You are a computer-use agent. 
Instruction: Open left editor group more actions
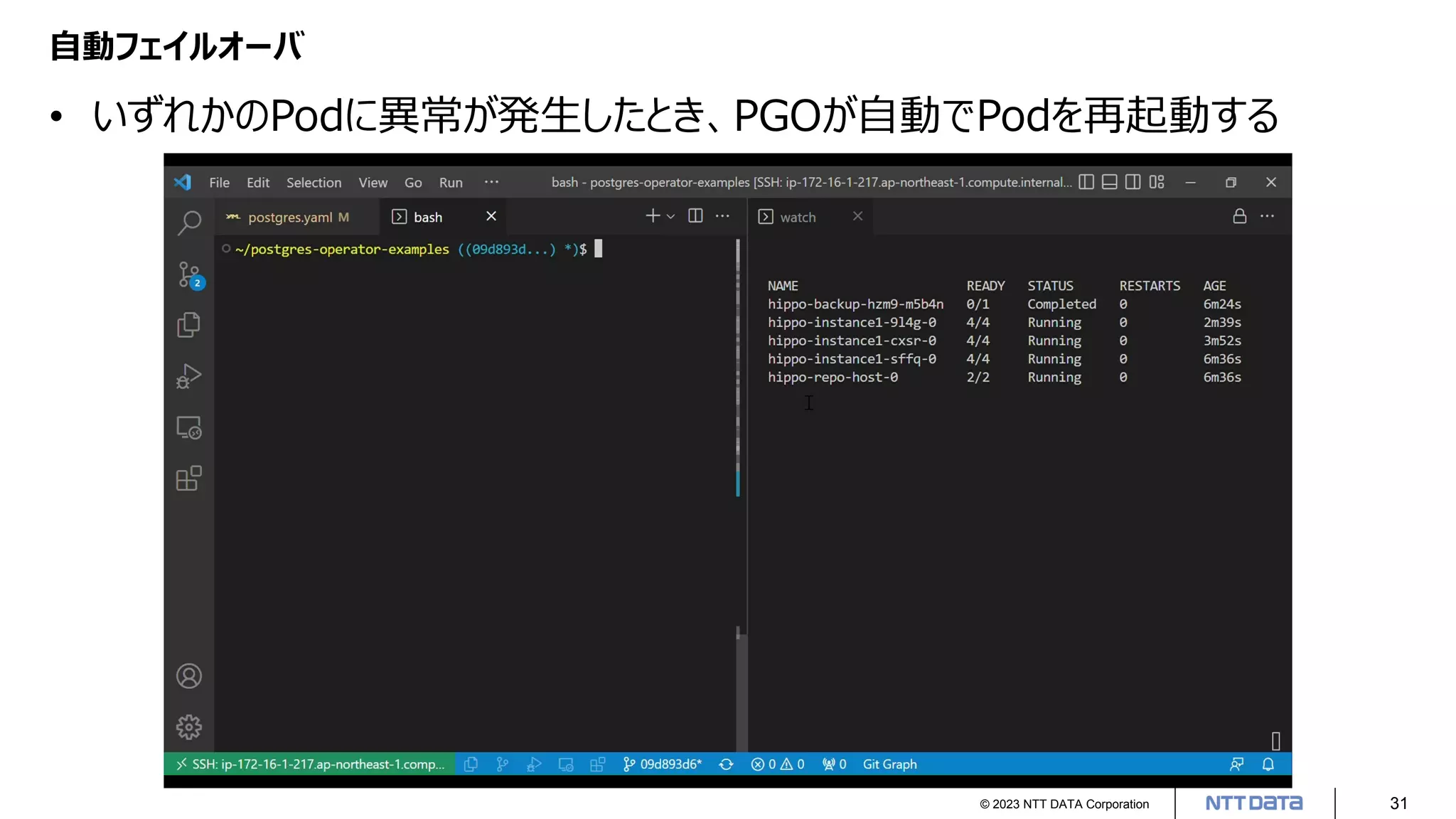point(722,216)
